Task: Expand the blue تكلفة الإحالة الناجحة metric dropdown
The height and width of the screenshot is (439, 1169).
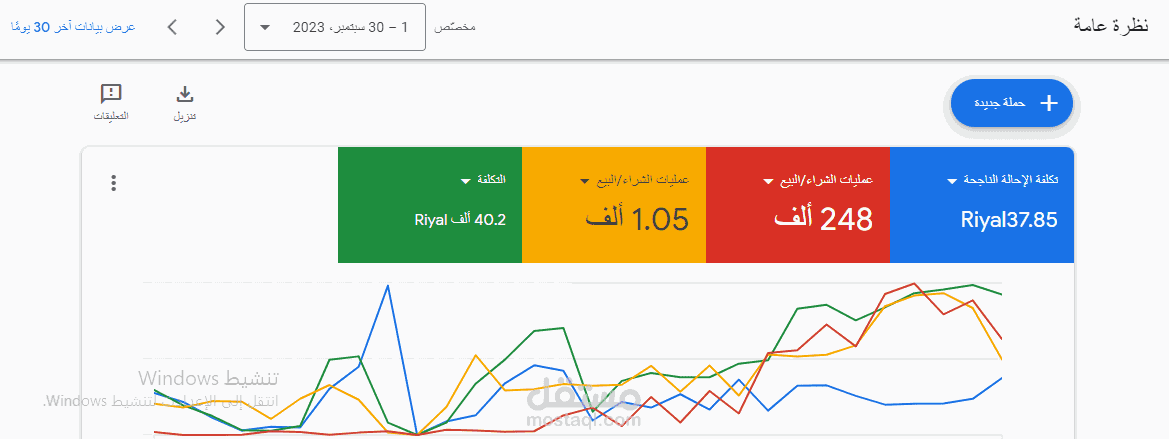Action: click(951, 181)
